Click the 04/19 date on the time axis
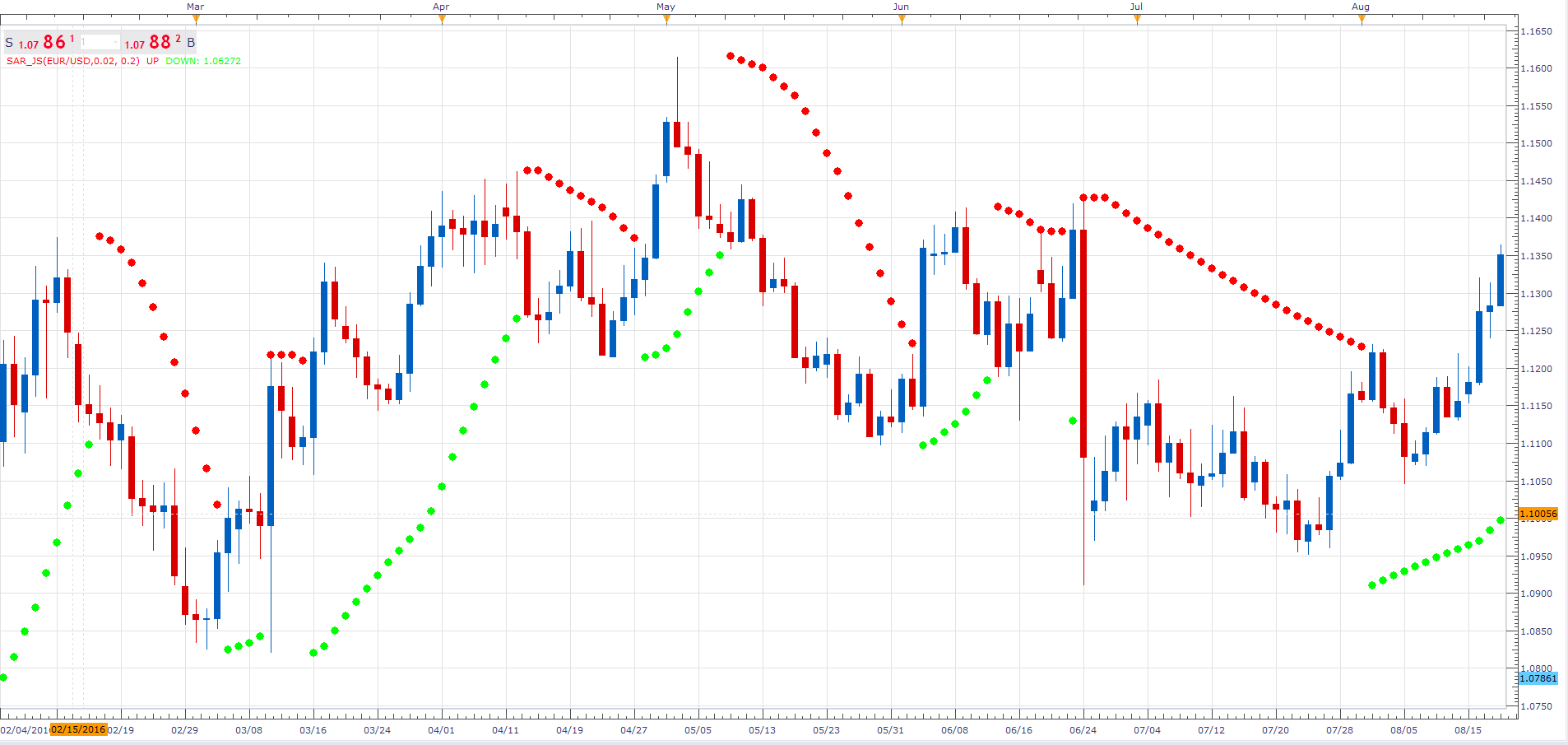The image size is (1568, 745). click(569, 730)
